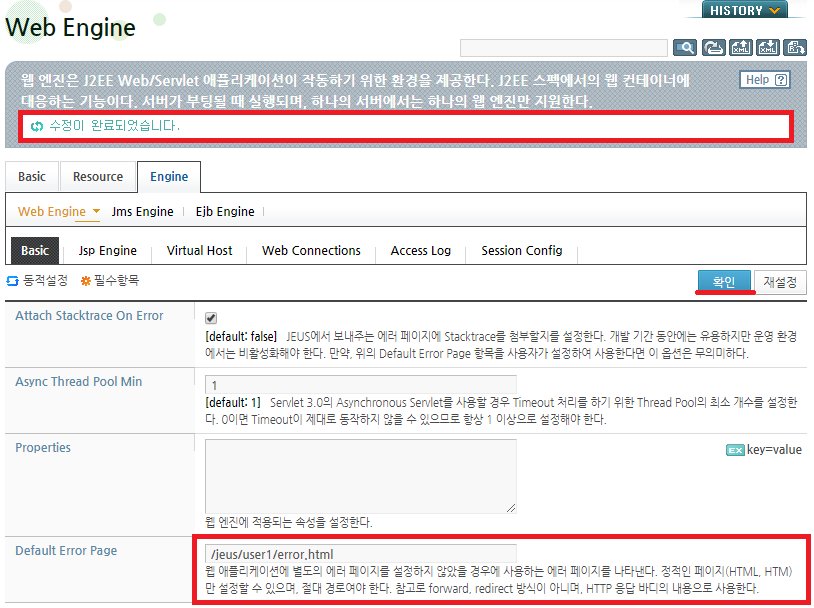The width and height of the screenshot is (814, 608).
Task: Select the Basic sub-tab under Web Engine
Action: (x=35, y=251)
